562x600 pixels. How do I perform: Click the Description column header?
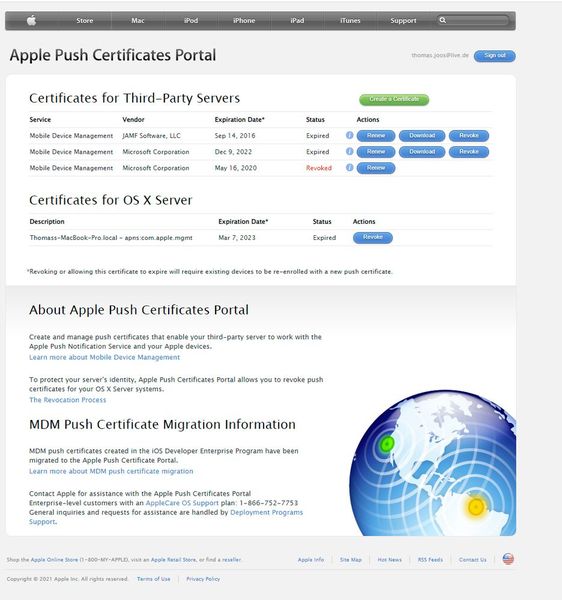(47, 222)
